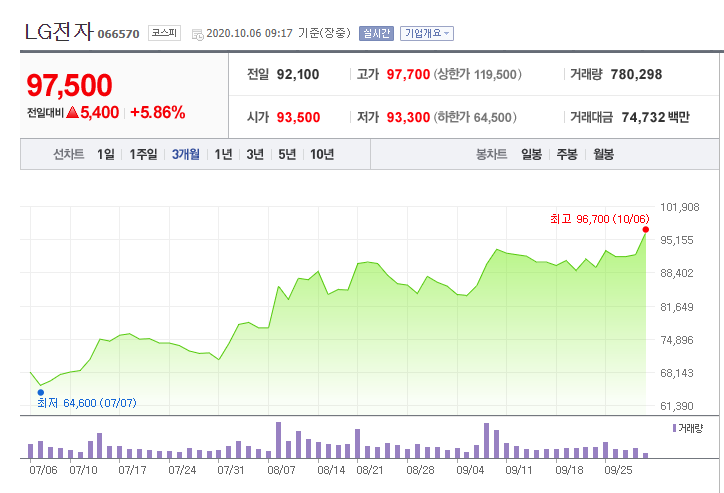Select the 월봉 monthly candle chart
The width and height of the screenshot is (724, 493).
point(604,155)
